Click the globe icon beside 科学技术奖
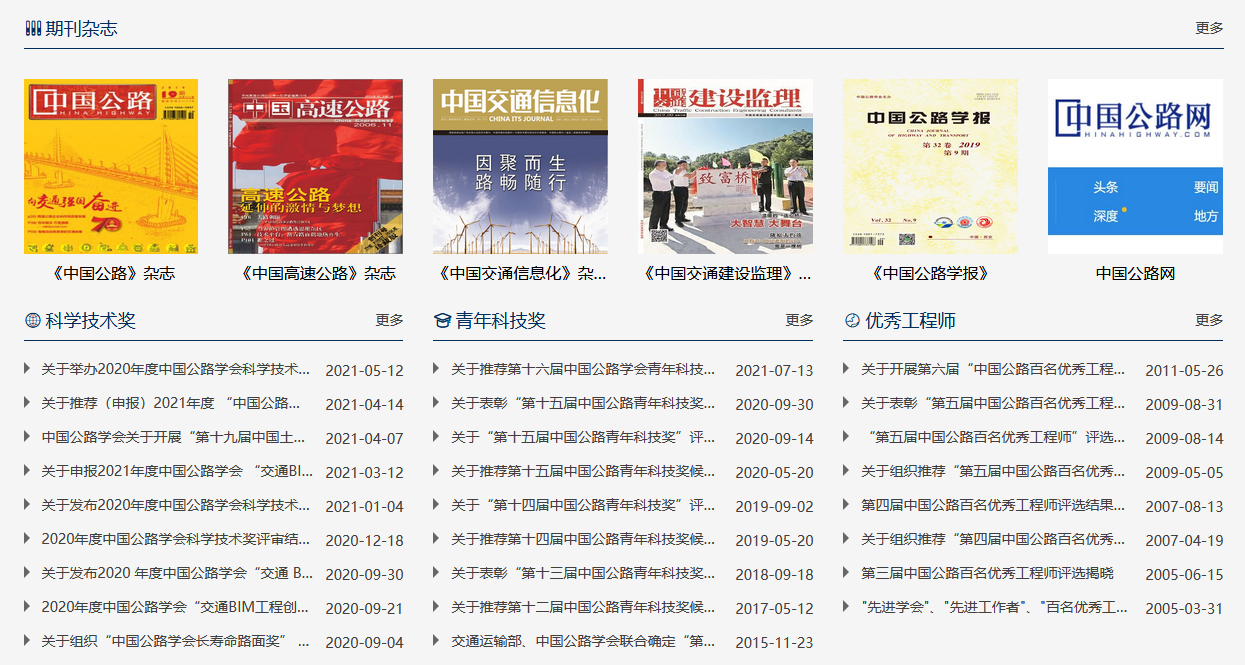Screen dimensions: 1245x665 (32, 320)
